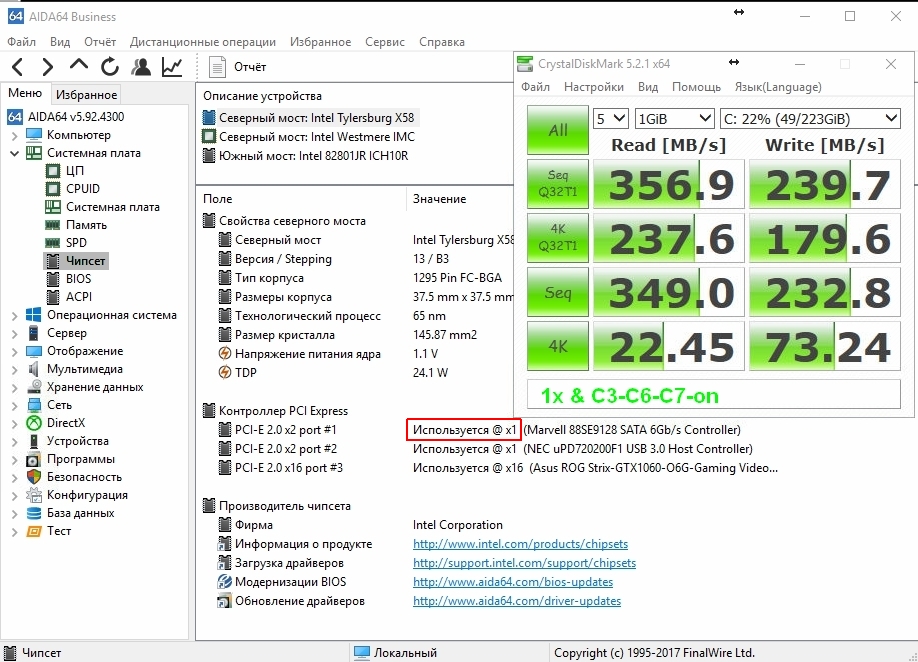This screenshot has width=918, height=662.
Task: Open the aida64.com/driver-updates link
Action: pos(517,601)
